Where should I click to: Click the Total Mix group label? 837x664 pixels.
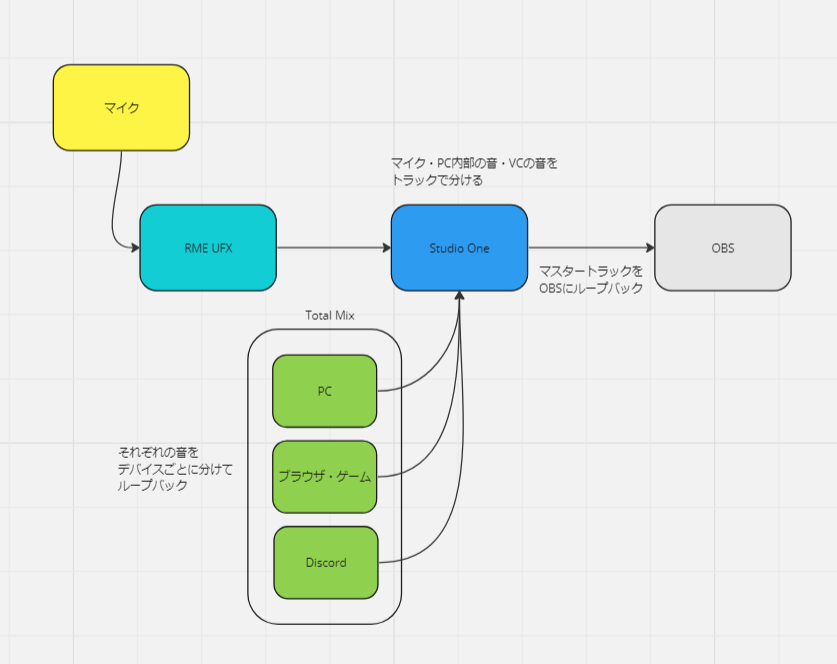[x=330, y=315]
